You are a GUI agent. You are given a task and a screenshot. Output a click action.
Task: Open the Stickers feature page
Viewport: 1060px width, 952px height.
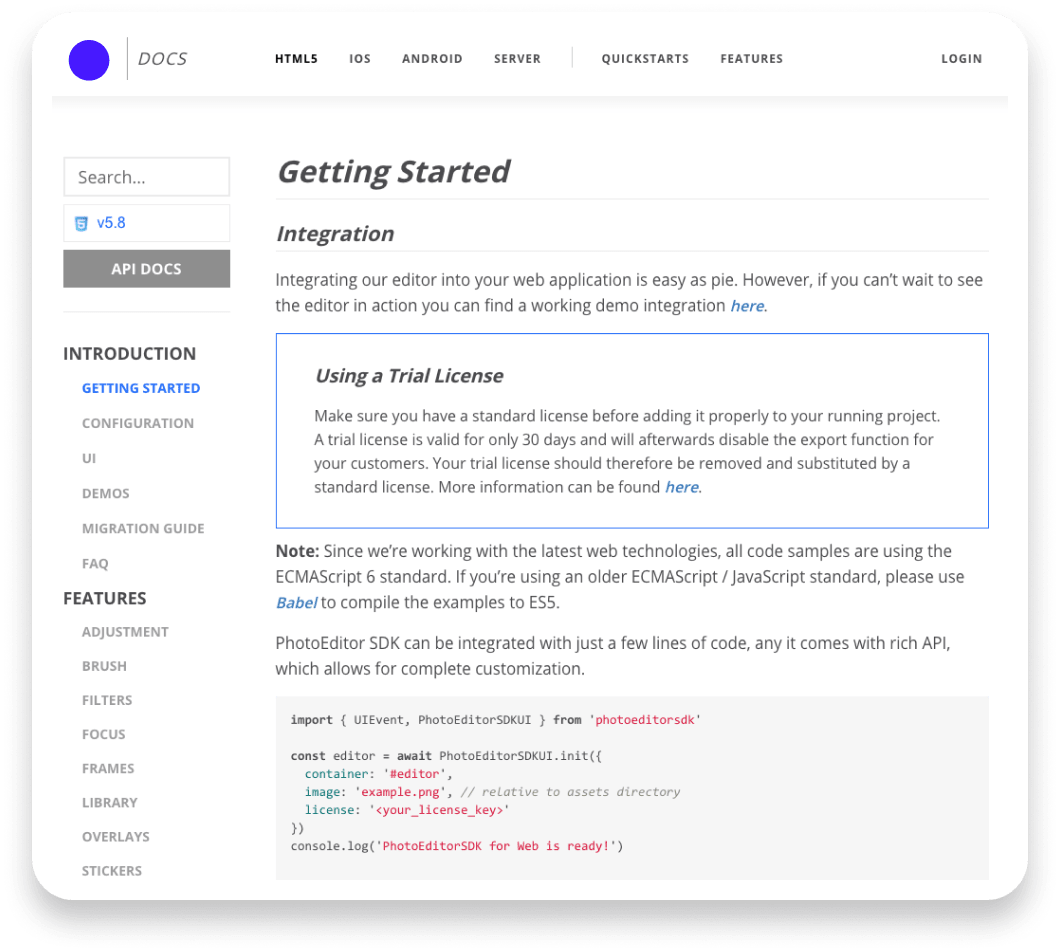tap(112, 871)
